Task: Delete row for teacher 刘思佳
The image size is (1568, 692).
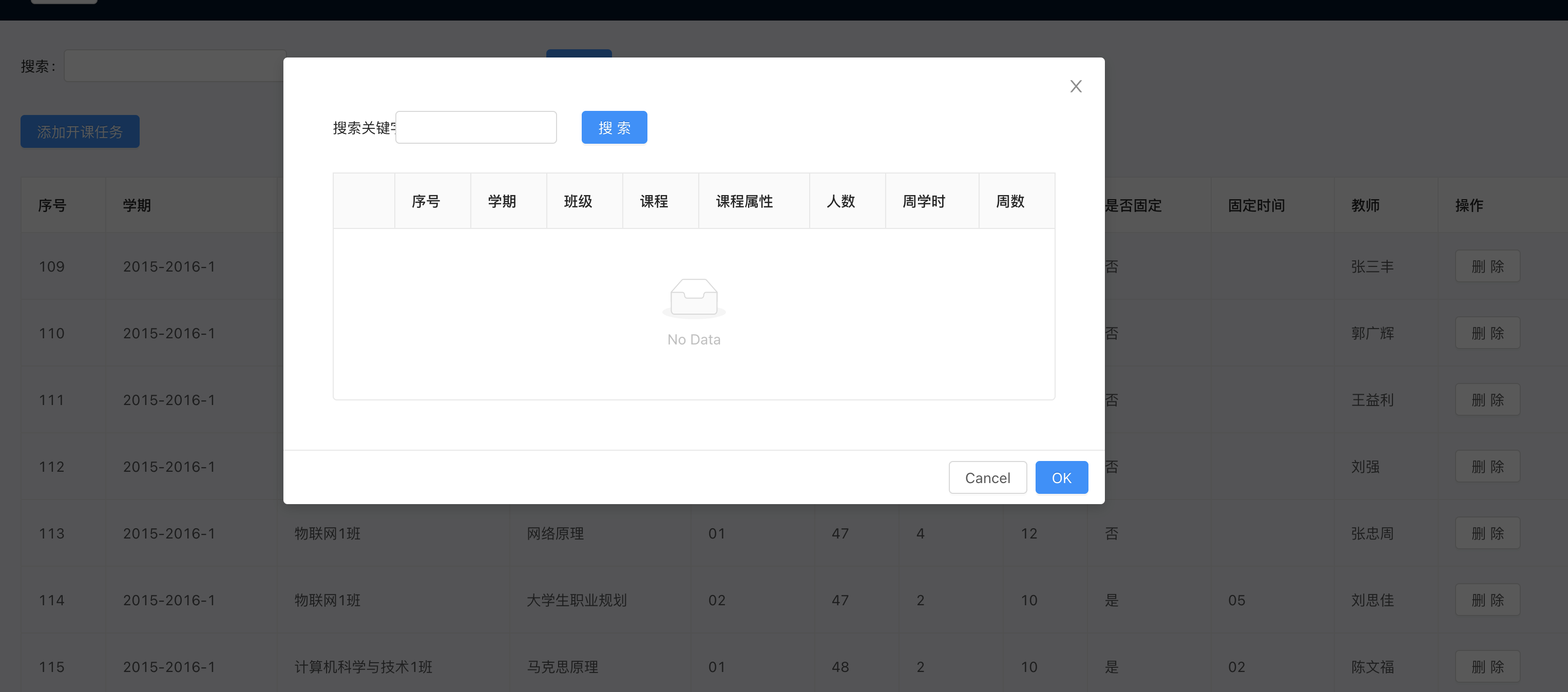Action: point(1487,600)
